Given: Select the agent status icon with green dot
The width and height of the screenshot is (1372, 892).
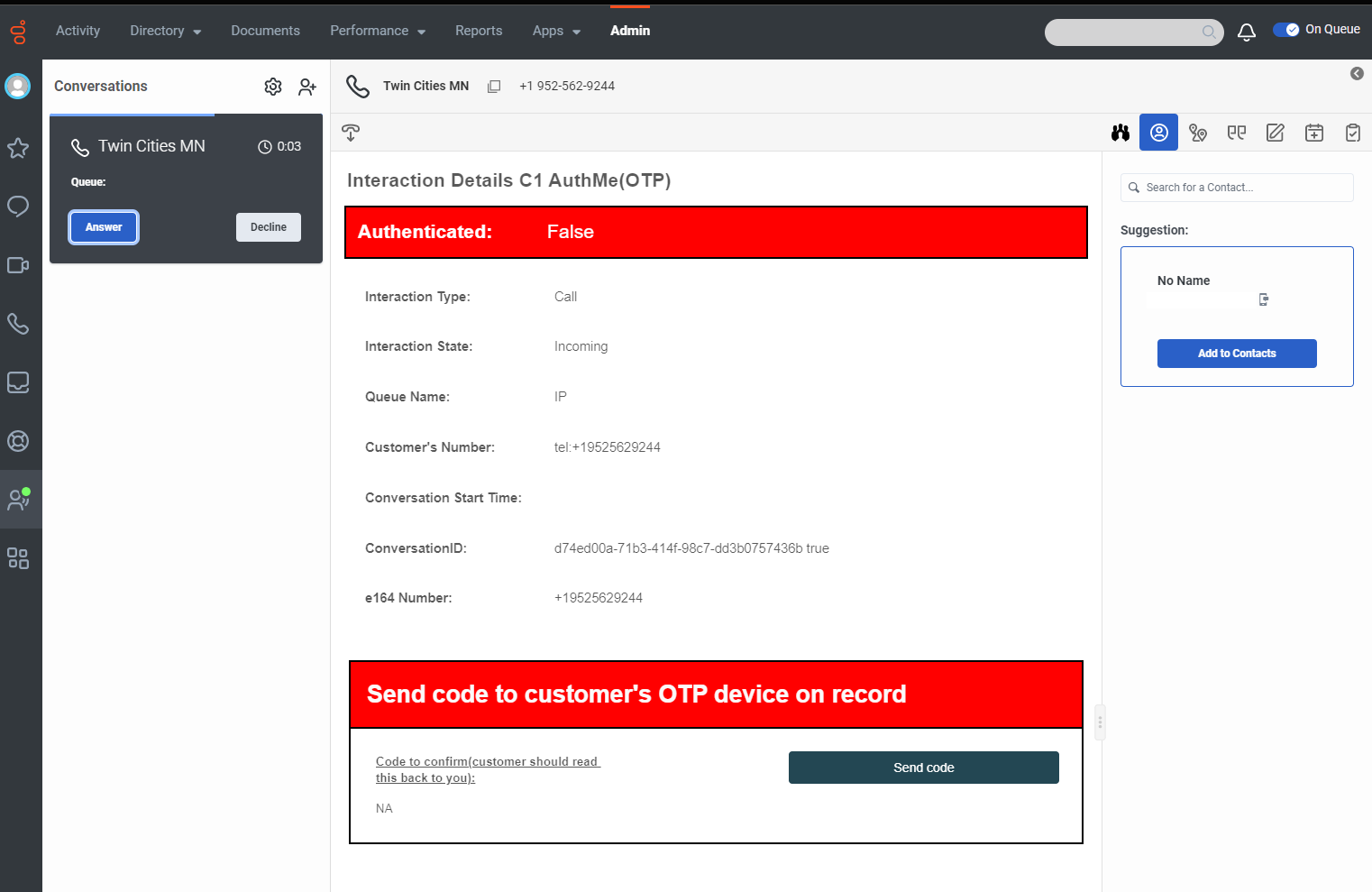Looking at the screenshot, I should (x=19, y=499).
